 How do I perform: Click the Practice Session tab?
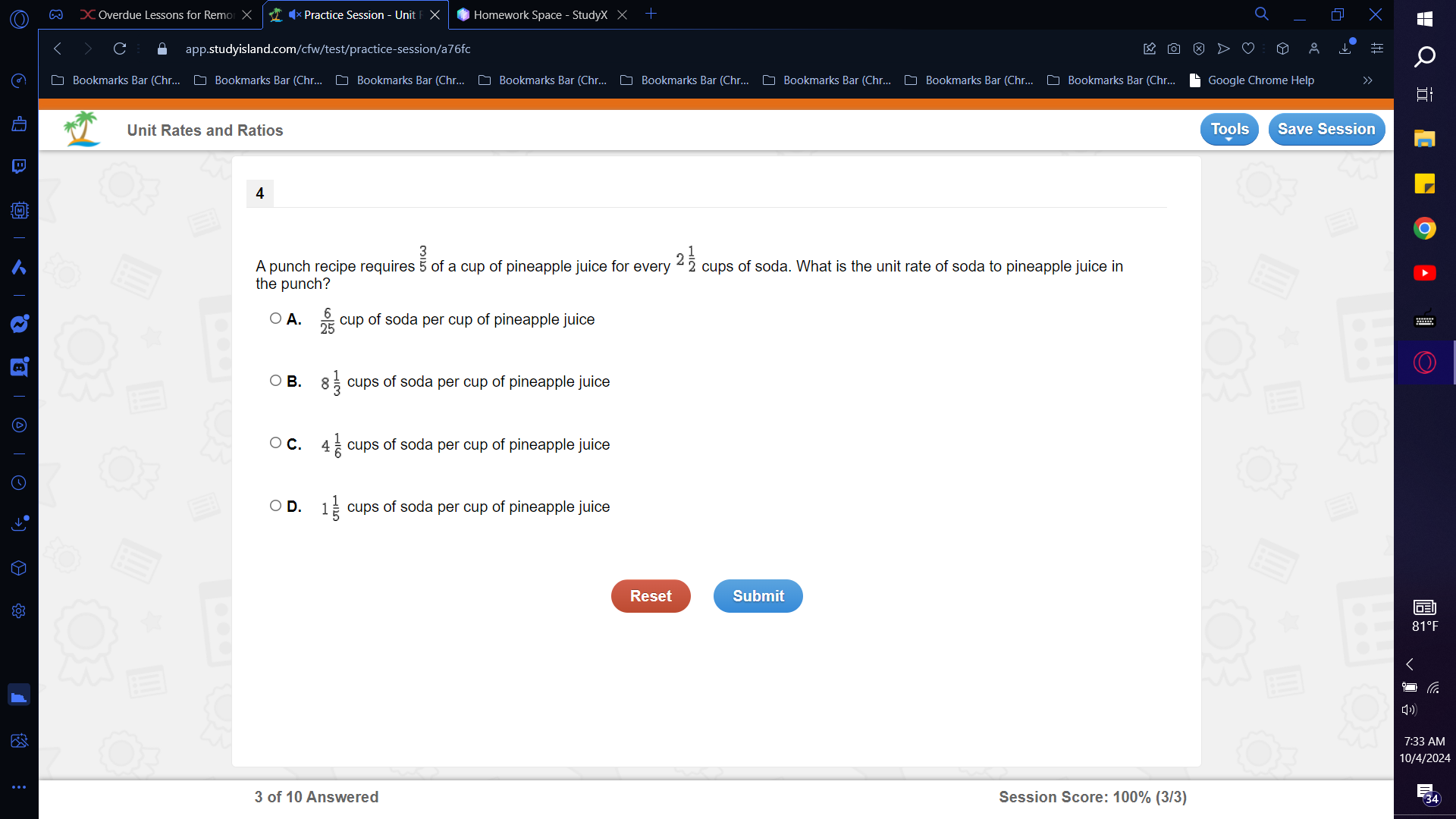[350, 14]
